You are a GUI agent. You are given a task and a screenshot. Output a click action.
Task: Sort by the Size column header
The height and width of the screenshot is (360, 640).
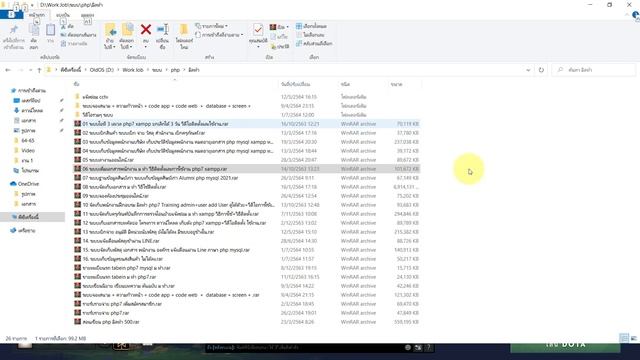(396, 84)
